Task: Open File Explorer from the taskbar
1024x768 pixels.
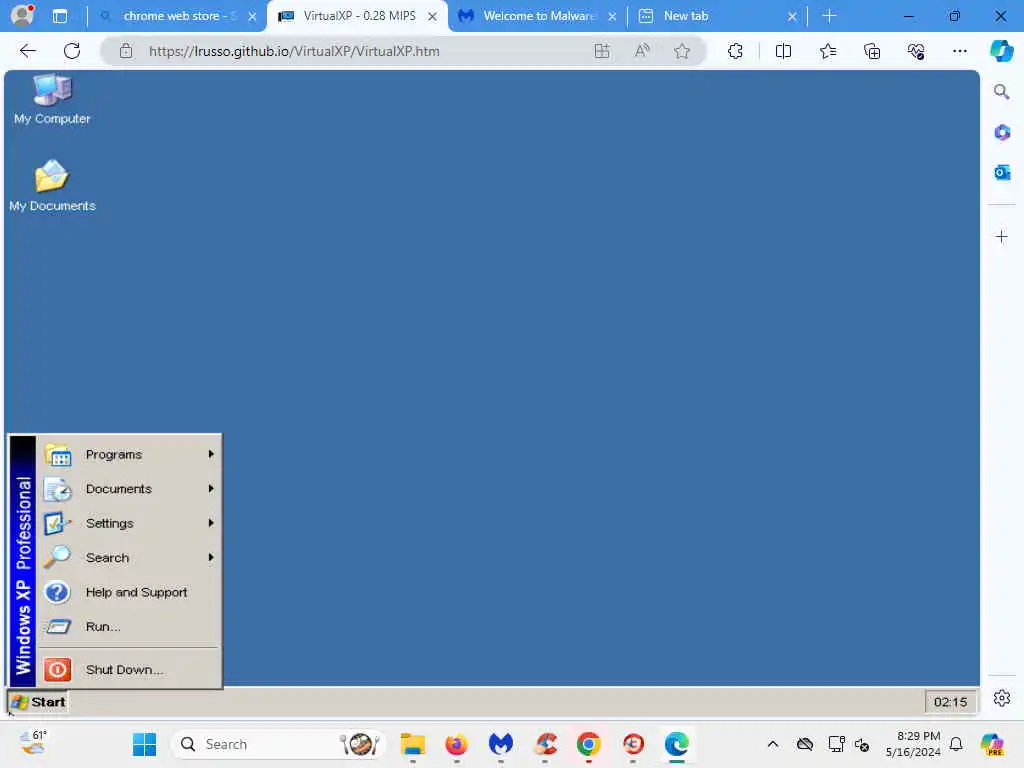Action: [x=413, y=744]
